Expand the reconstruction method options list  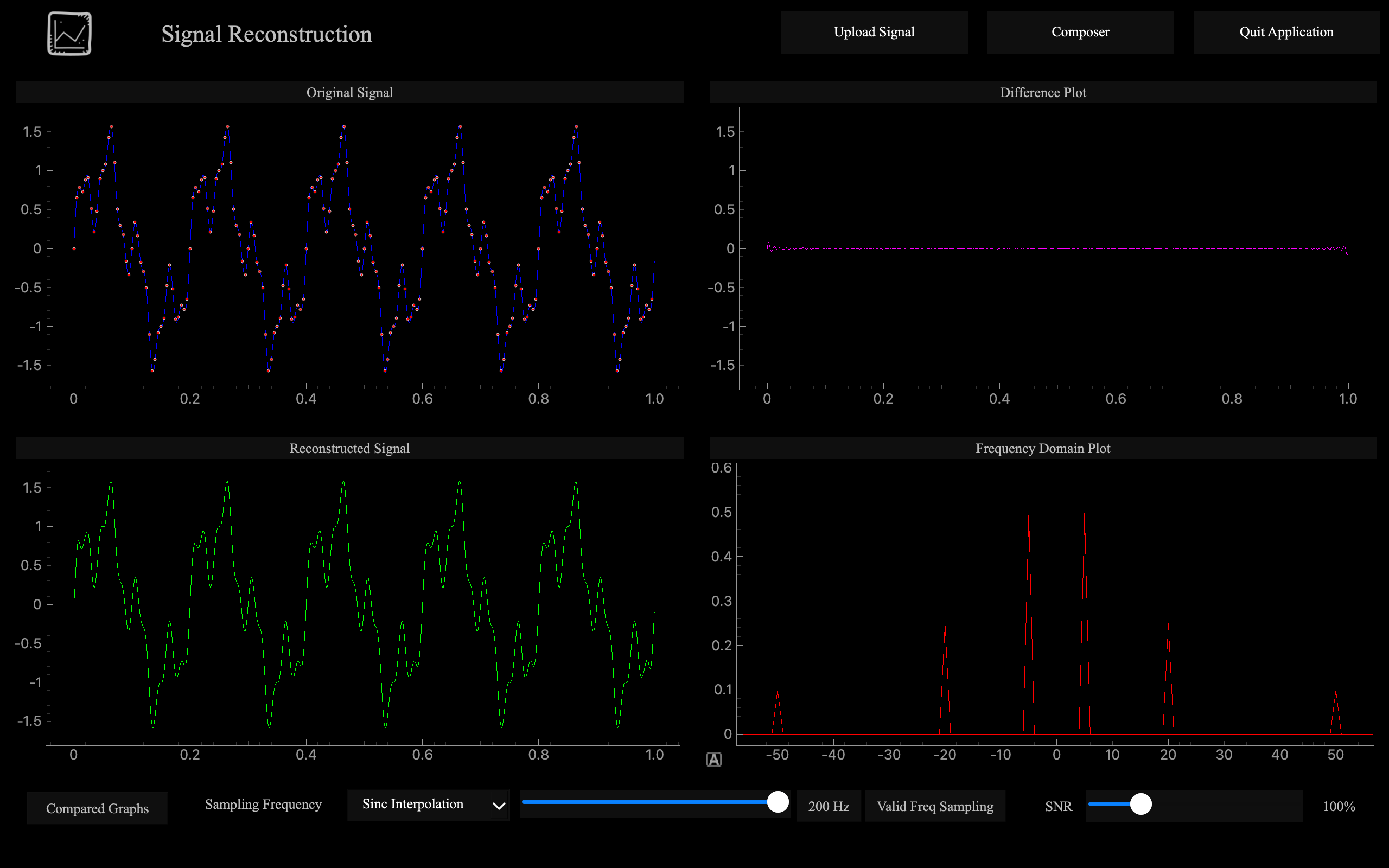click(429, 805)
